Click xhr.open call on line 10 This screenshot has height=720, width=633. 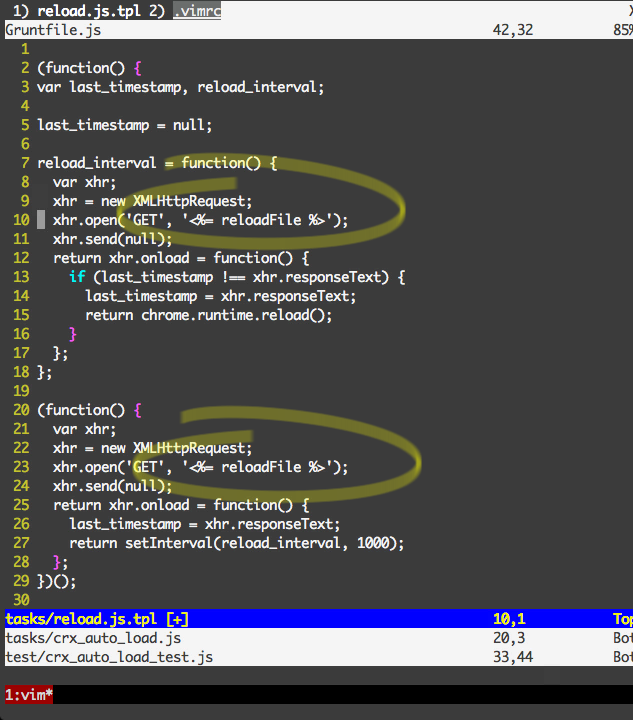(200, 220)
